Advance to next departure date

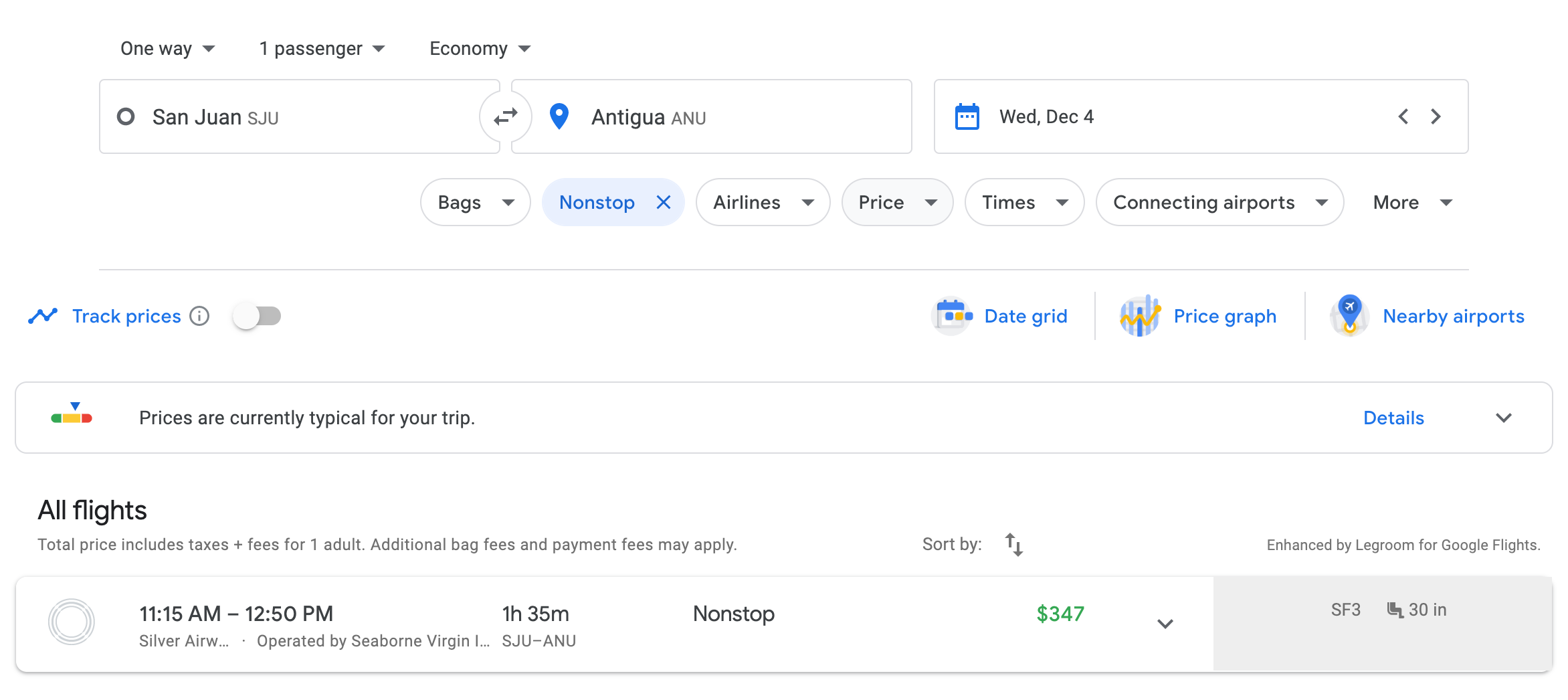[x=1436, y=116]
